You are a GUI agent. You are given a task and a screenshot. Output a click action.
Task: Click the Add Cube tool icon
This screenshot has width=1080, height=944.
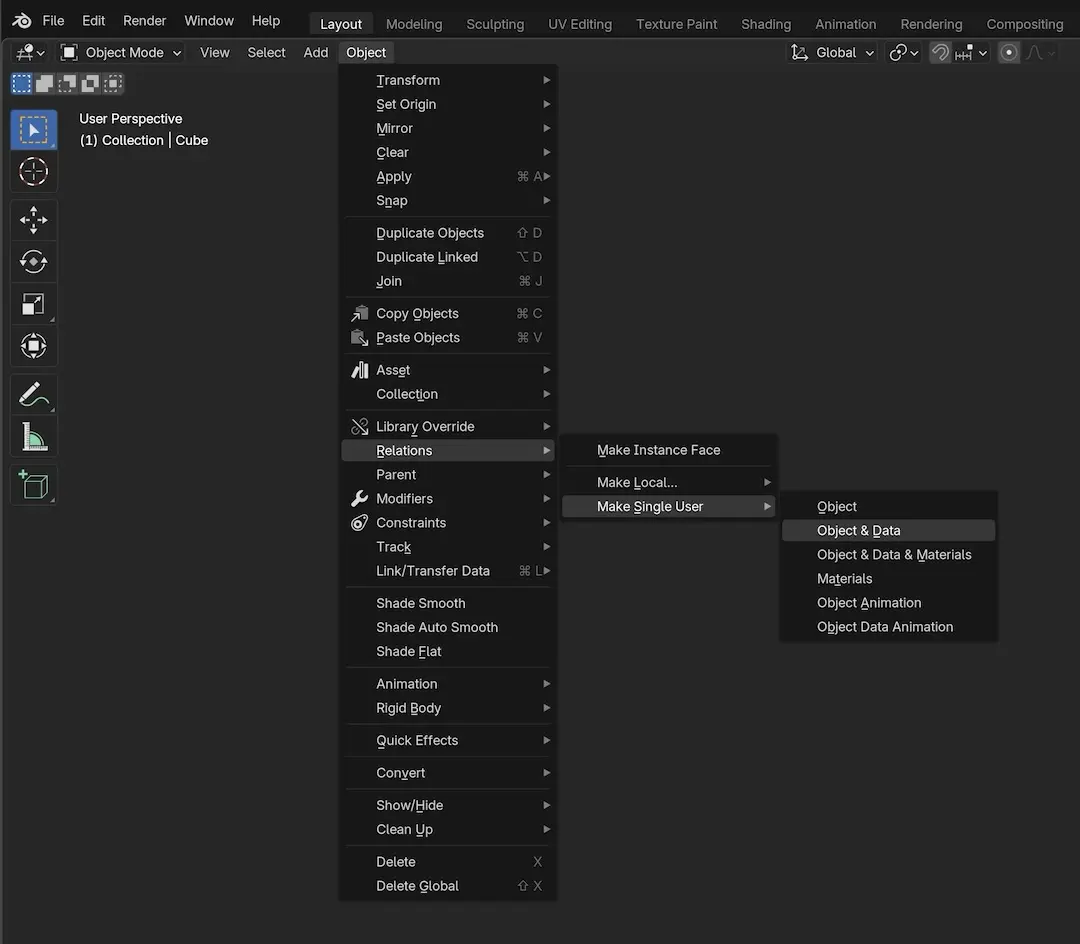(x=34, y=485)
